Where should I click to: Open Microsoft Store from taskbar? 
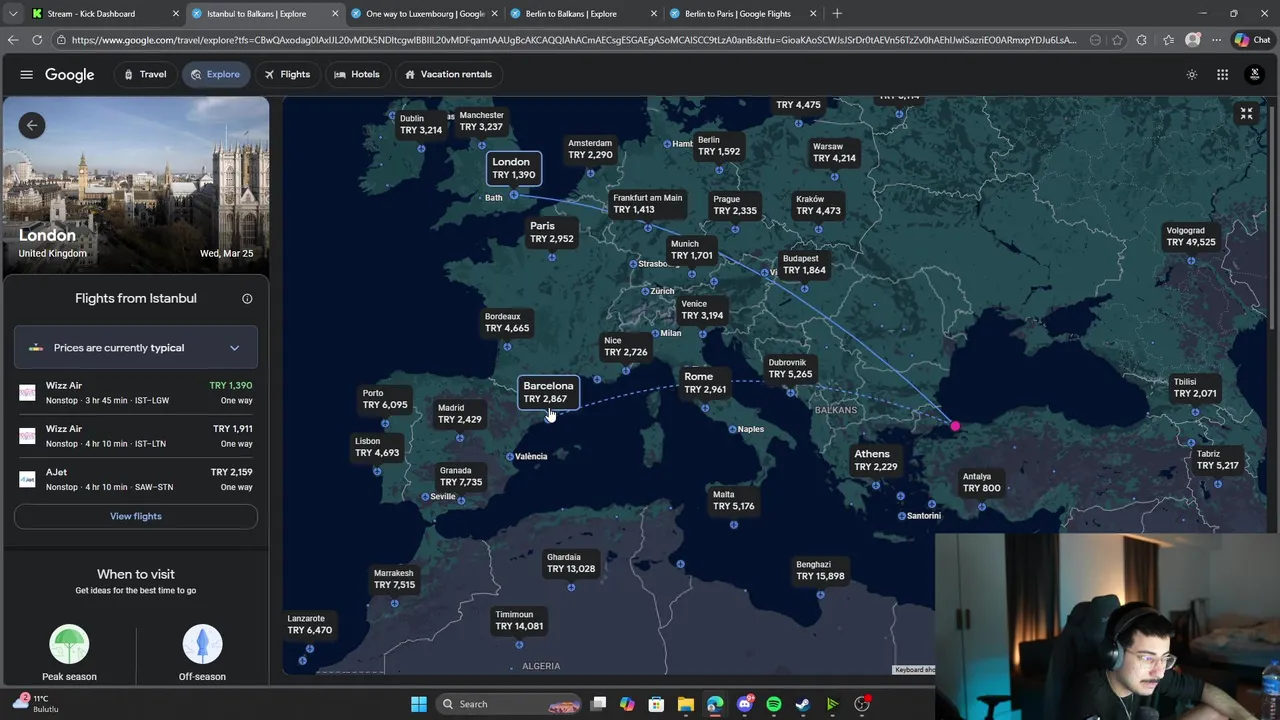tap(656, 704)
